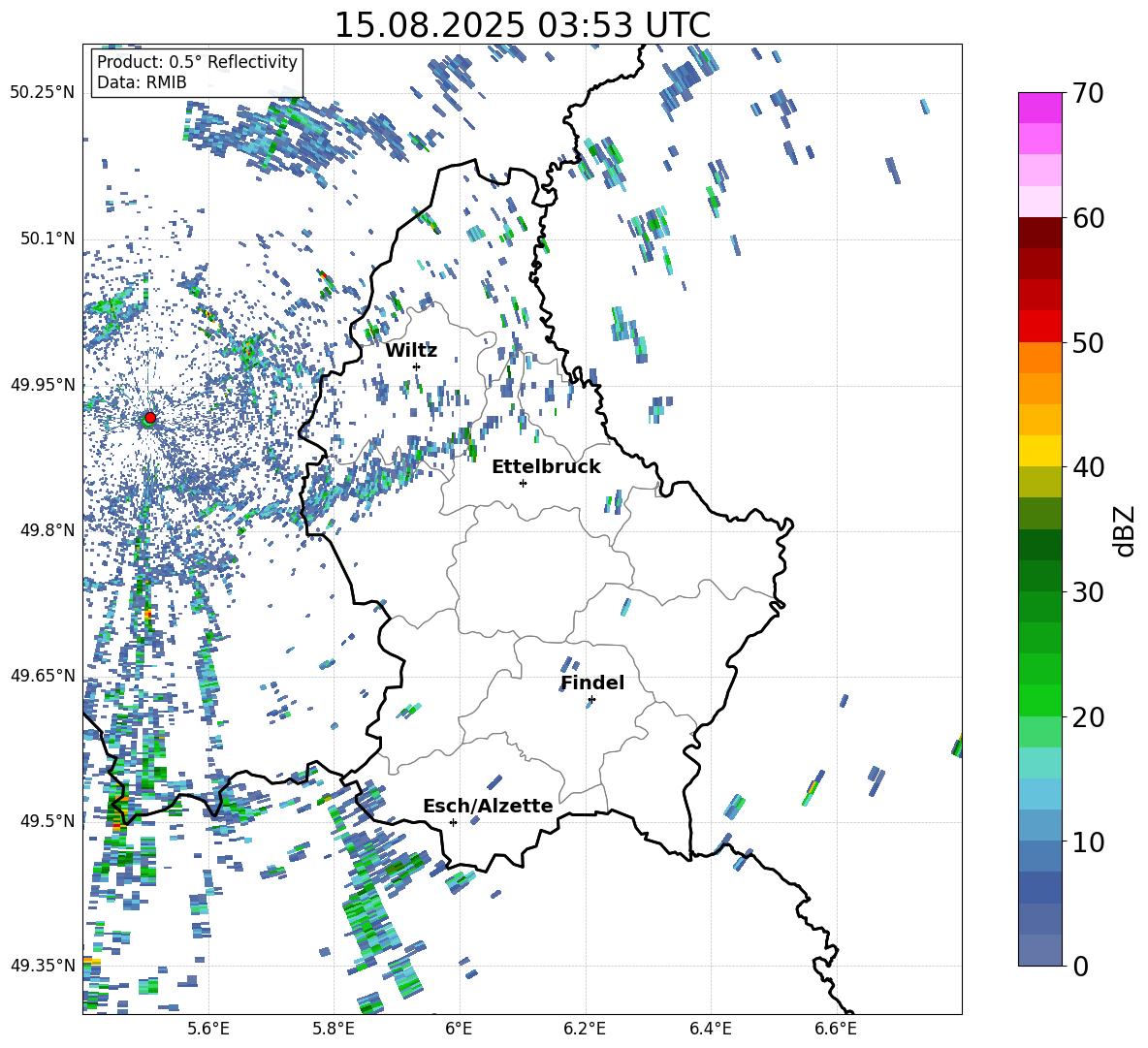Screen dimensions: 1148x1048
Task: Click the Findel station cross marker
Action: point(591,700)
